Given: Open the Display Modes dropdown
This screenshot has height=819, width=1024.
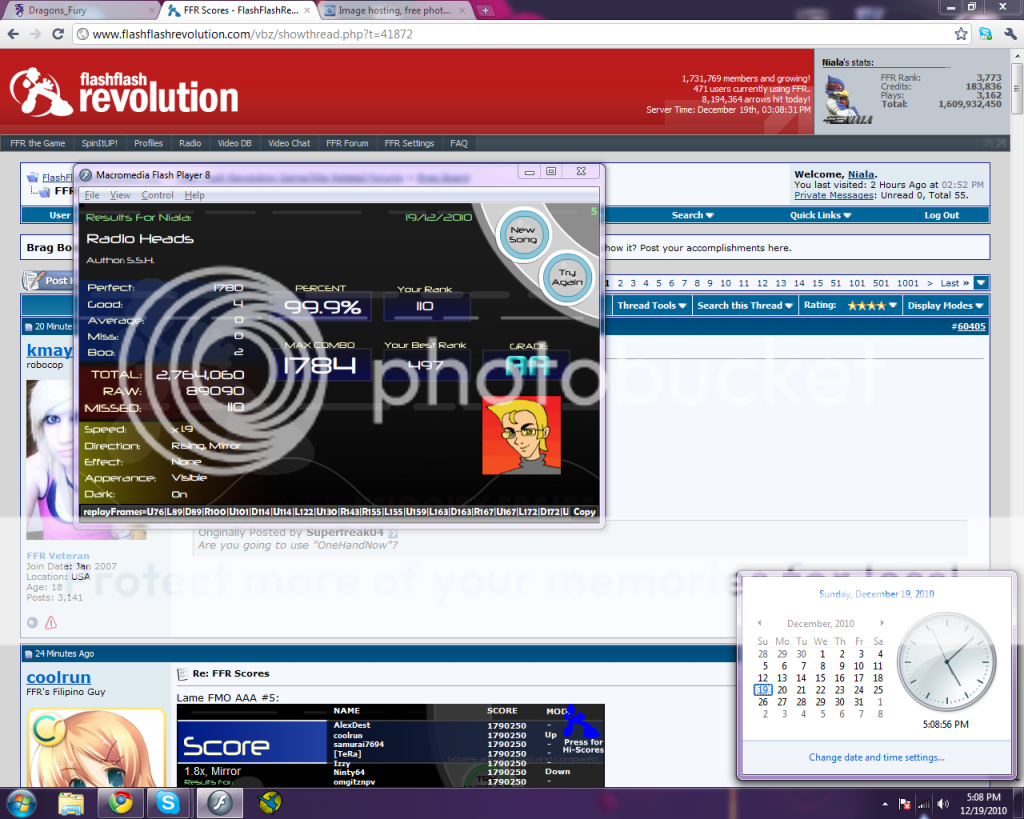Looking at the screenshot, I should click(x=946, y=305).
